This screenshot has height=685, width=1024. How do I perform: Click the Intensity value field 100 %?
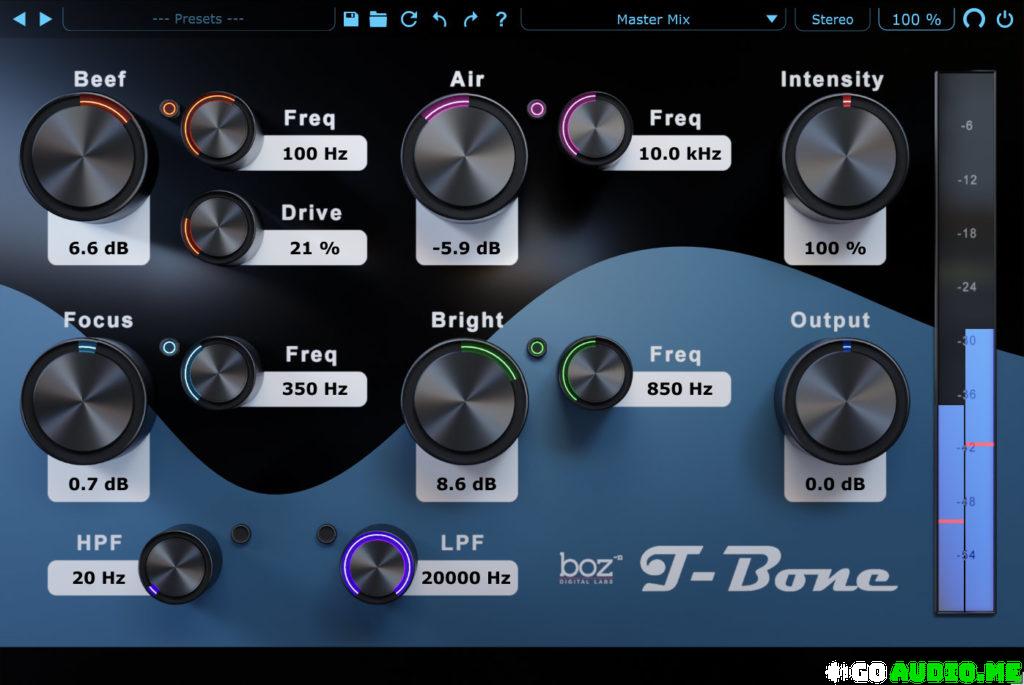point(835,248)
